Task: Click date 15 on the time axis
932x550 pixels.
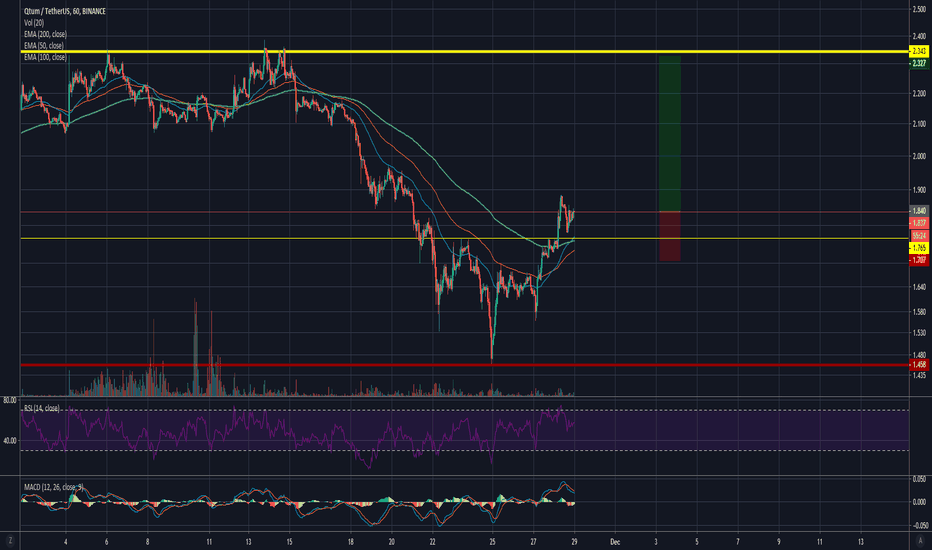Action: 289,542
